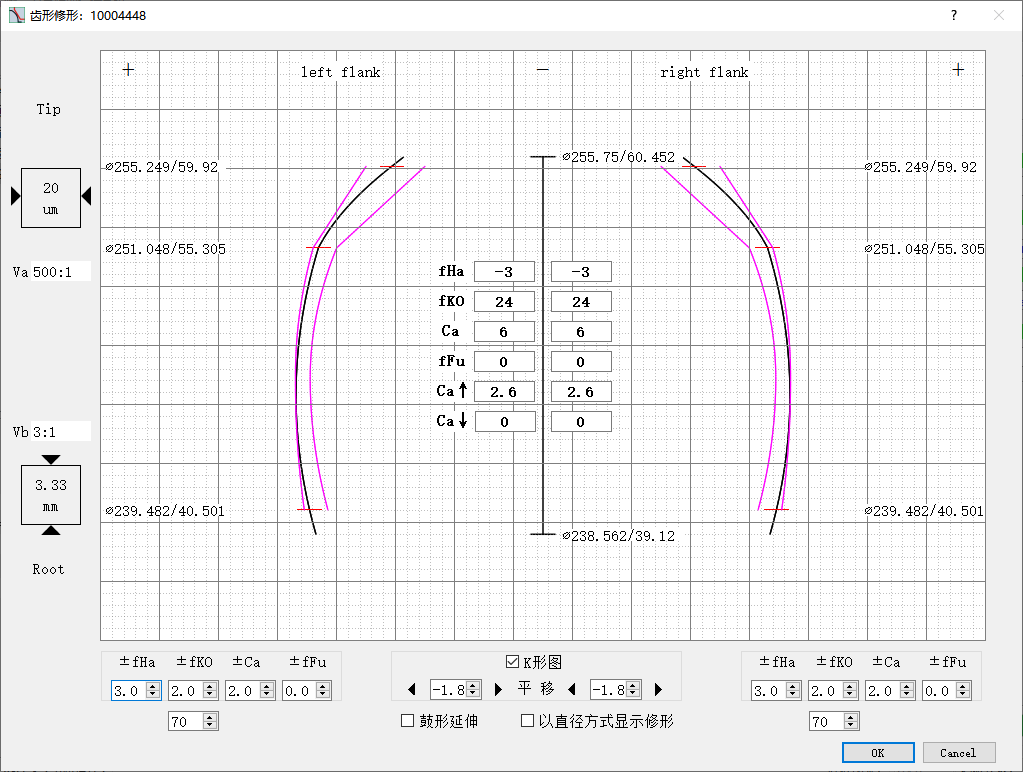Click far right shift arrow in 平移 group

coord(658,689)
